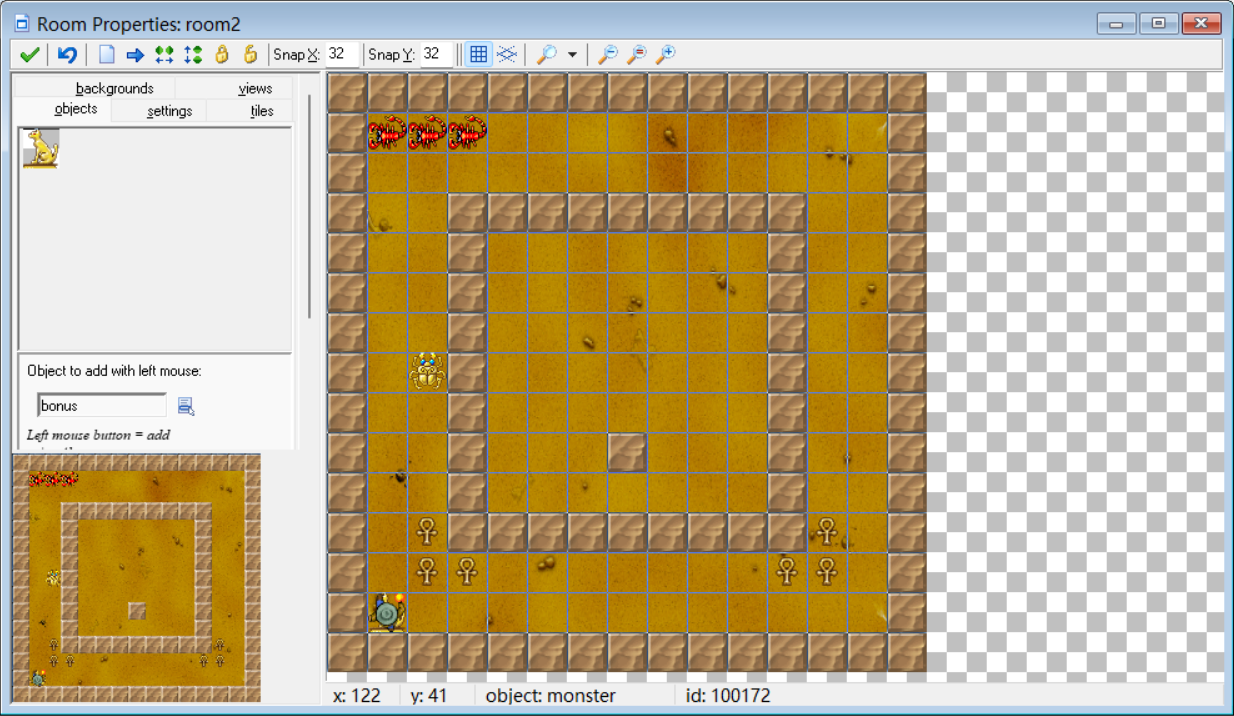
Task: Click the bonus object name field
Action: (x=102, y=405)
